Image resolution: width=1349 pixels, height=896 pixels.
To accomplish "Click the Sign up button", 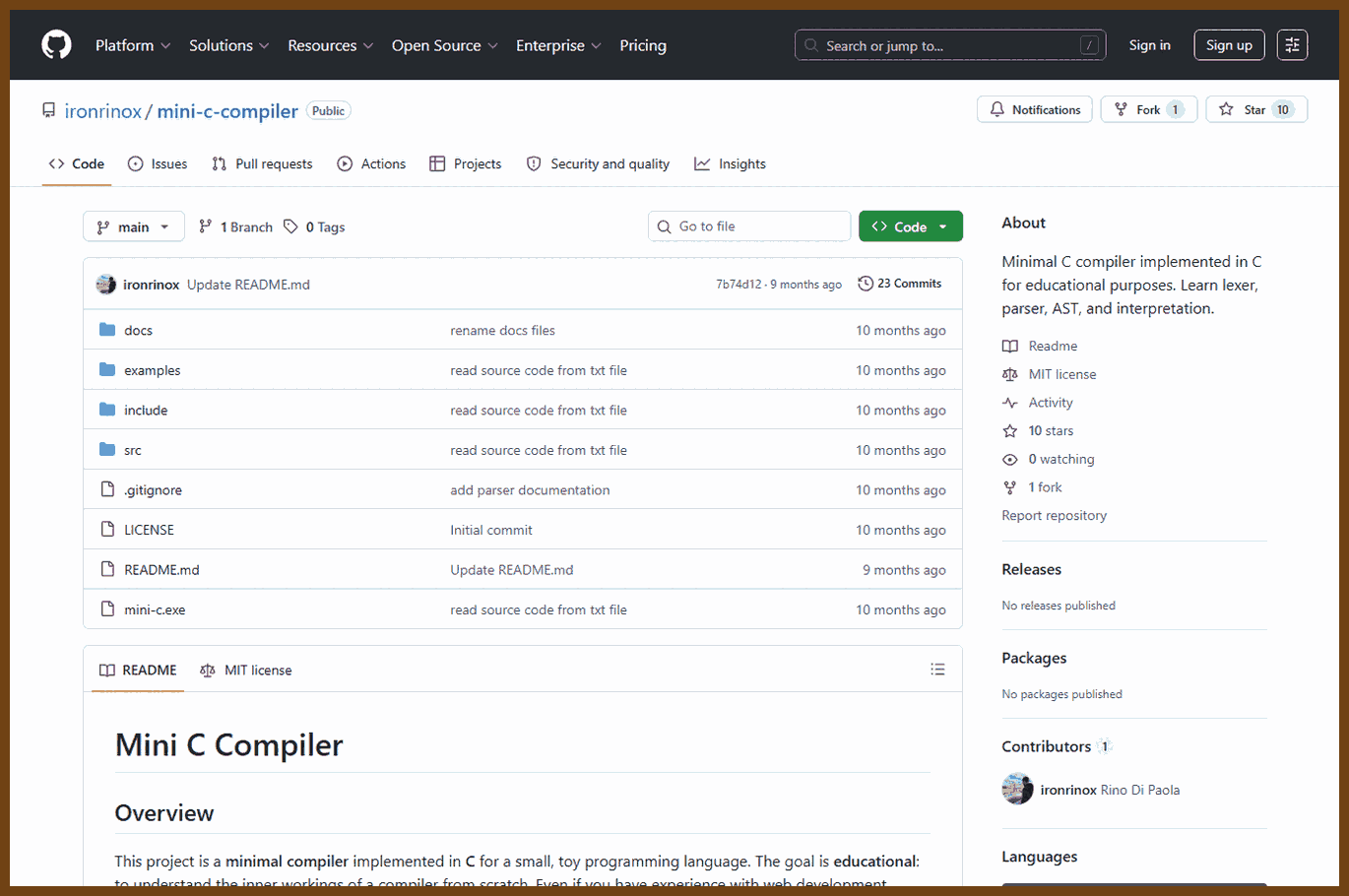I will coord(1229,45).
